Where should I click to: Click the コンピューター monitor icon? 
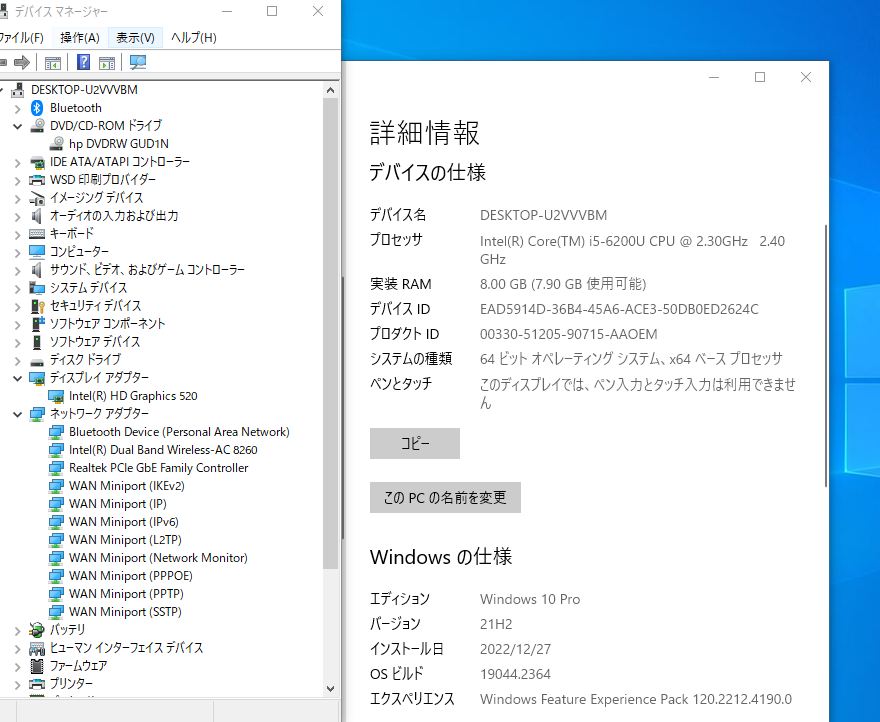click(37, 252)
